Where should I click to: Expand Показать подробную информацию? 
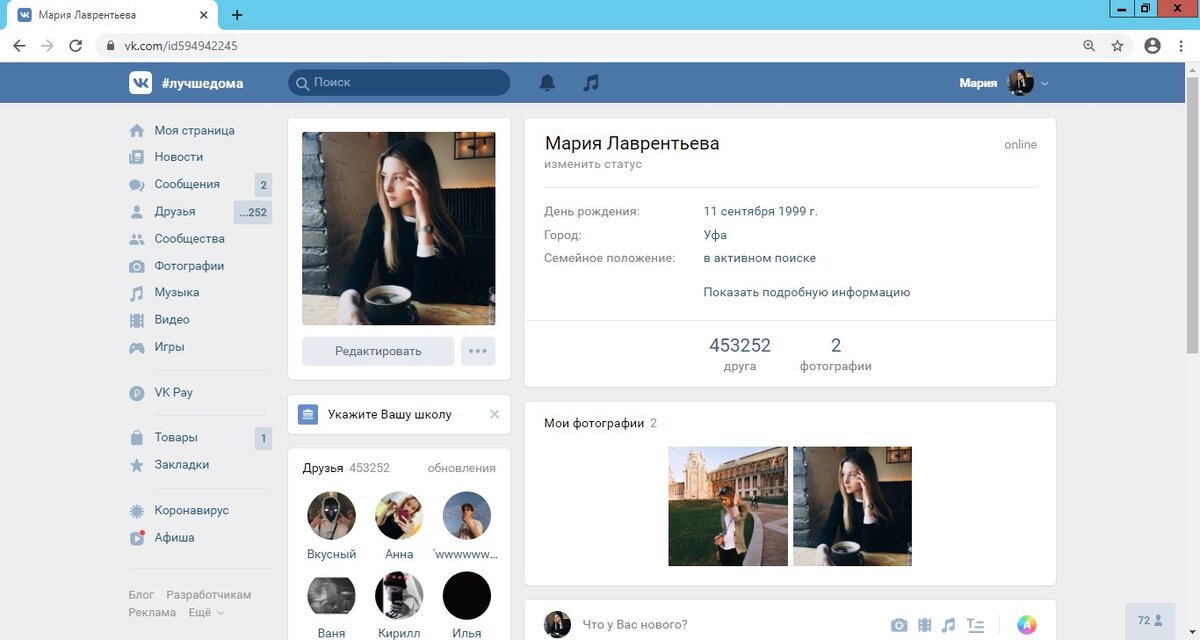pos(807,292)
